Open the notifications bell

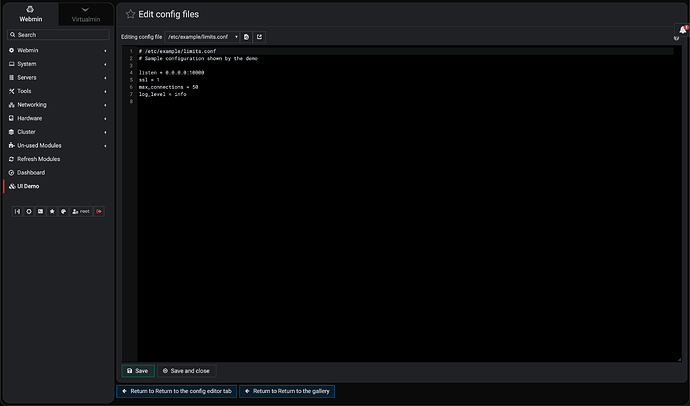point(683,30)
